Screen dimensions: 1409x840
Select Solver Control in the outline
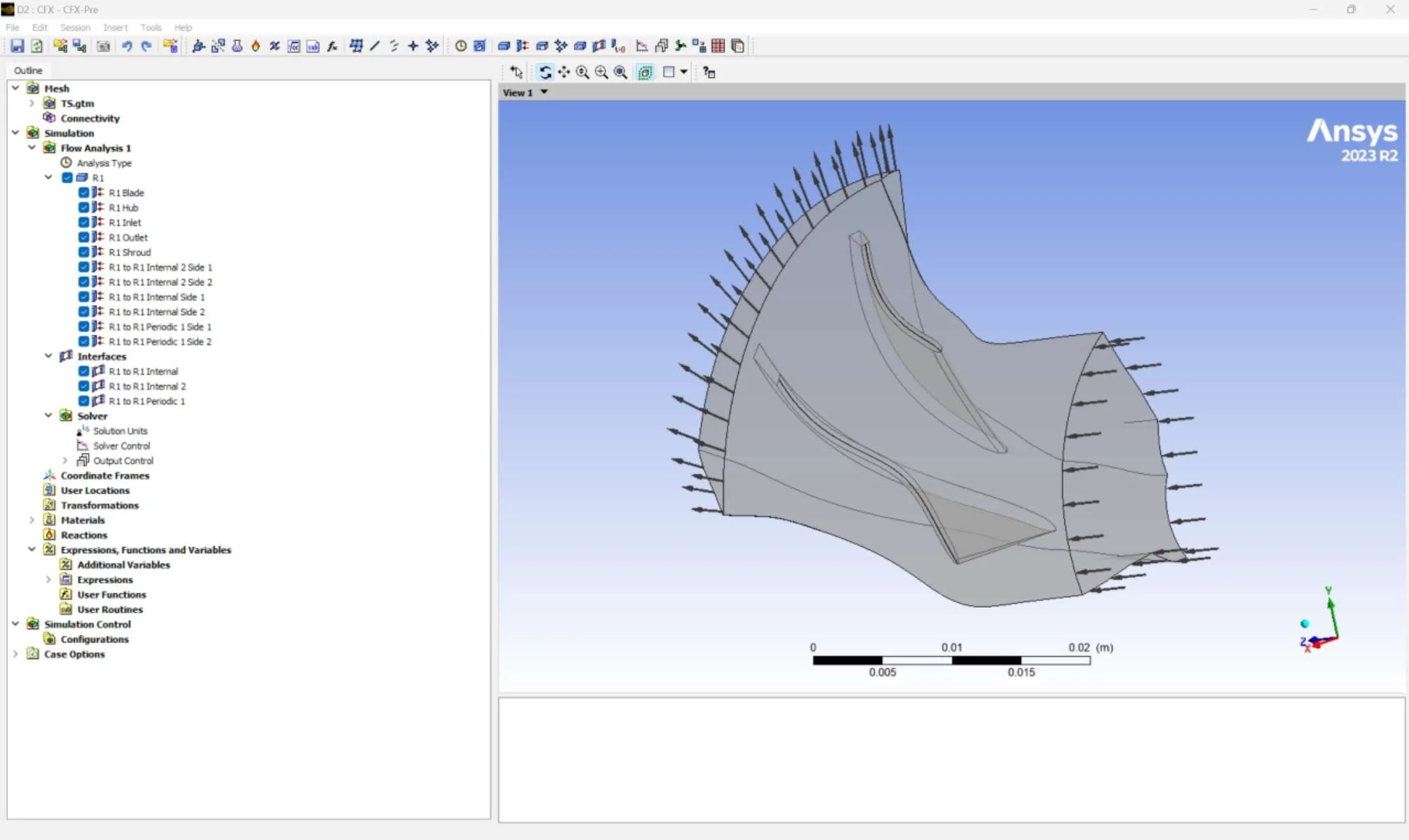(x=121, y=446)
